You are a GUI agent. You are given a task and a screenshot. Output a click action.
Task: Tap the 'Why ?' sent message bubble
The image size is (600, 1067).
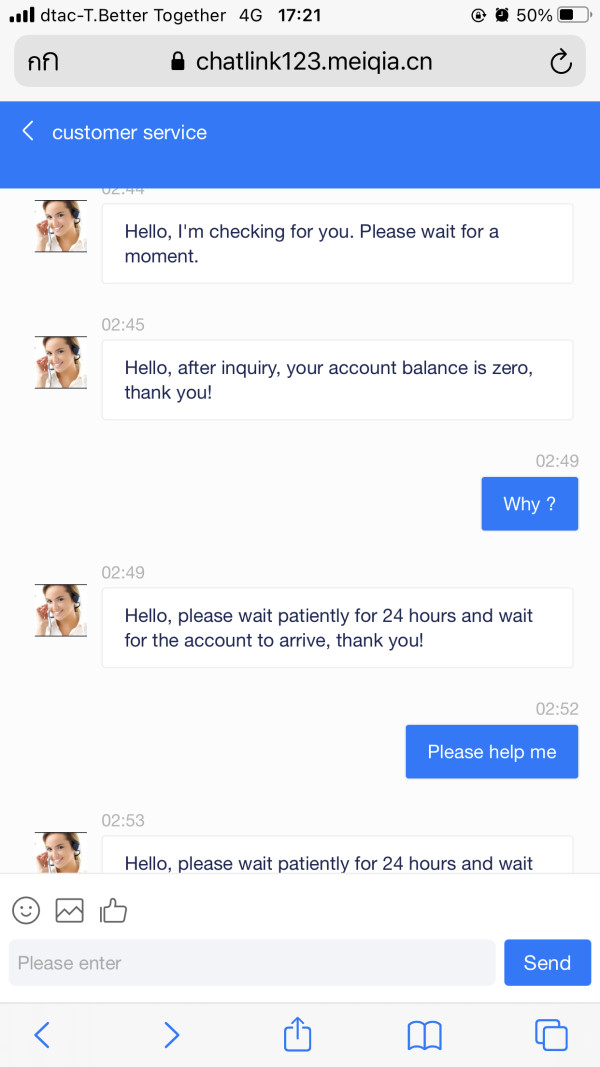[x=530, y=504]
